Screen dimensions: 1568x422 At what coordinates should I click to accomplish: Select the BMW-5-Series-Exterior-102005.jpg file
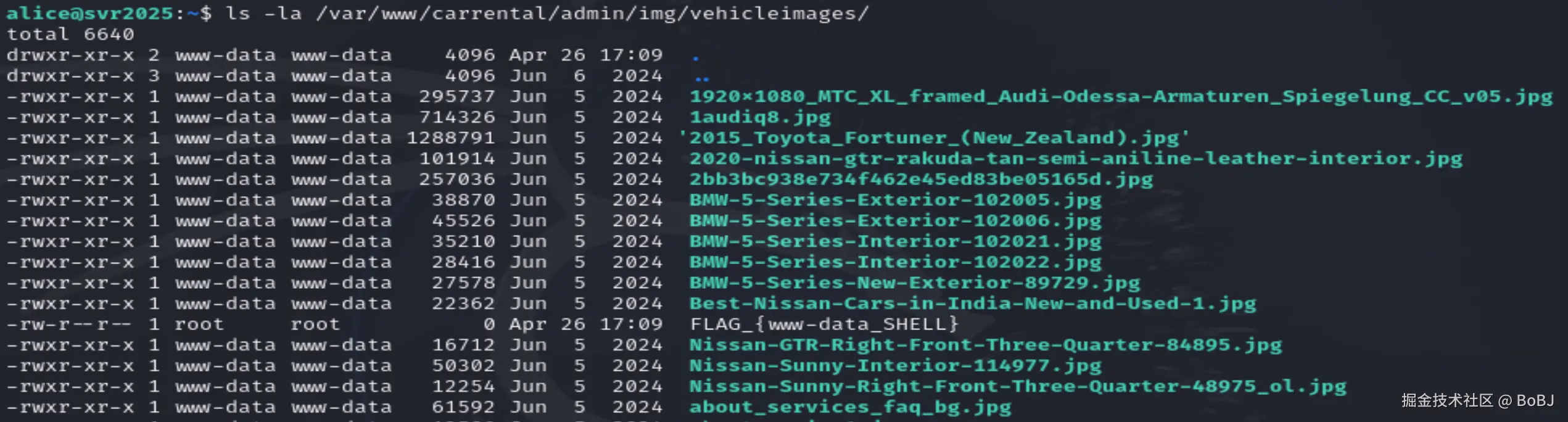pyautogui.click(x=895, y=200)
